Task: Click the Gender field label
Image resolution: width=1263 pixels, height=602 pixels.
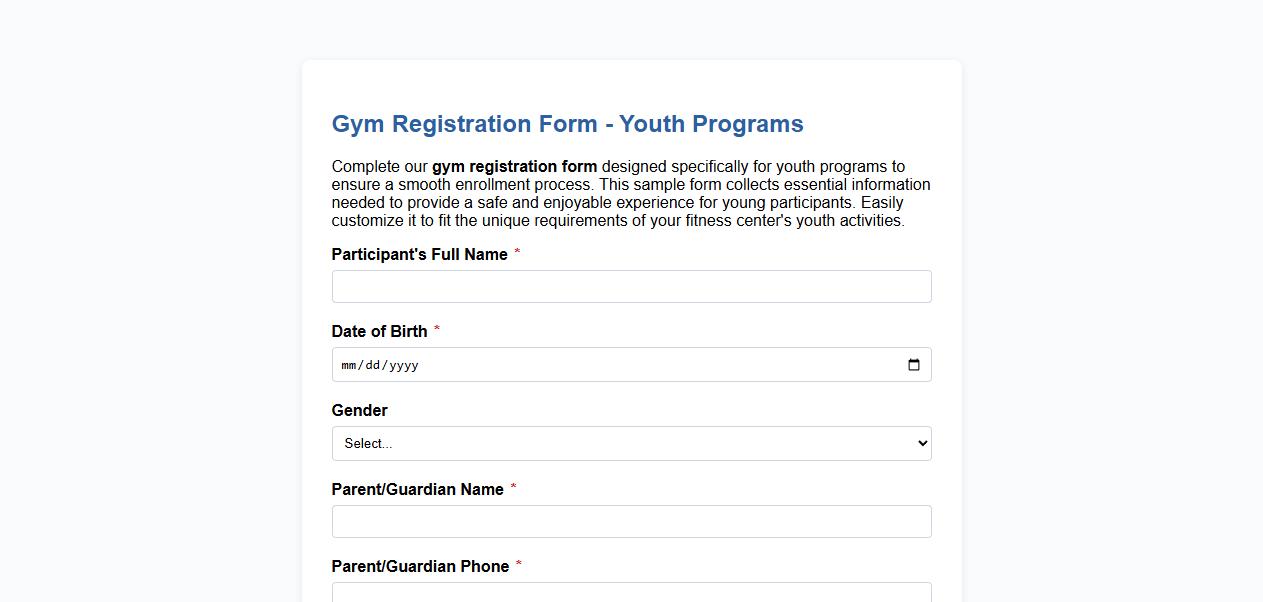Action: [x=359, y=410]
